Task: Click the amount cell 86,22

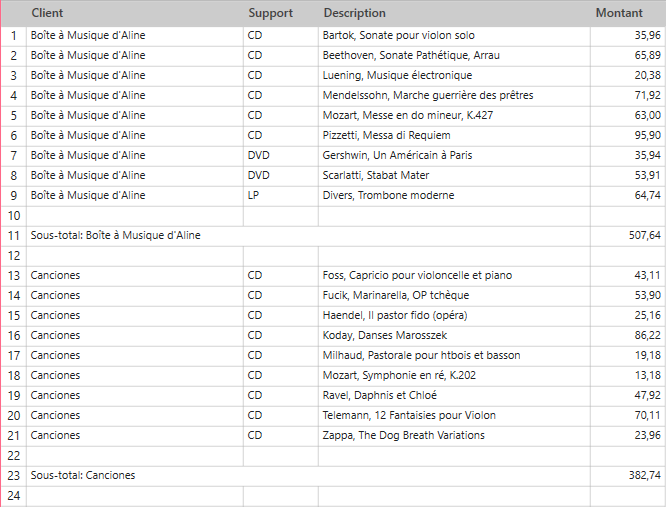Action: click(x=647, y=335)
